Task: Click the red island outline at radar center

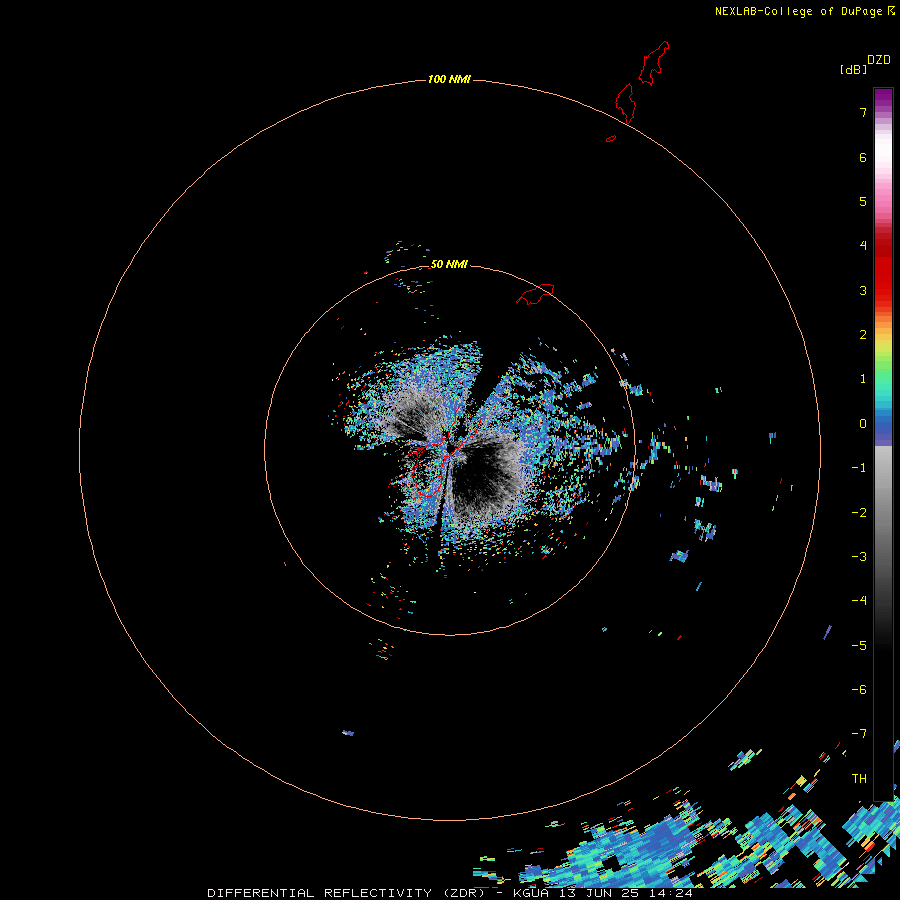Action: click(446, 451)
